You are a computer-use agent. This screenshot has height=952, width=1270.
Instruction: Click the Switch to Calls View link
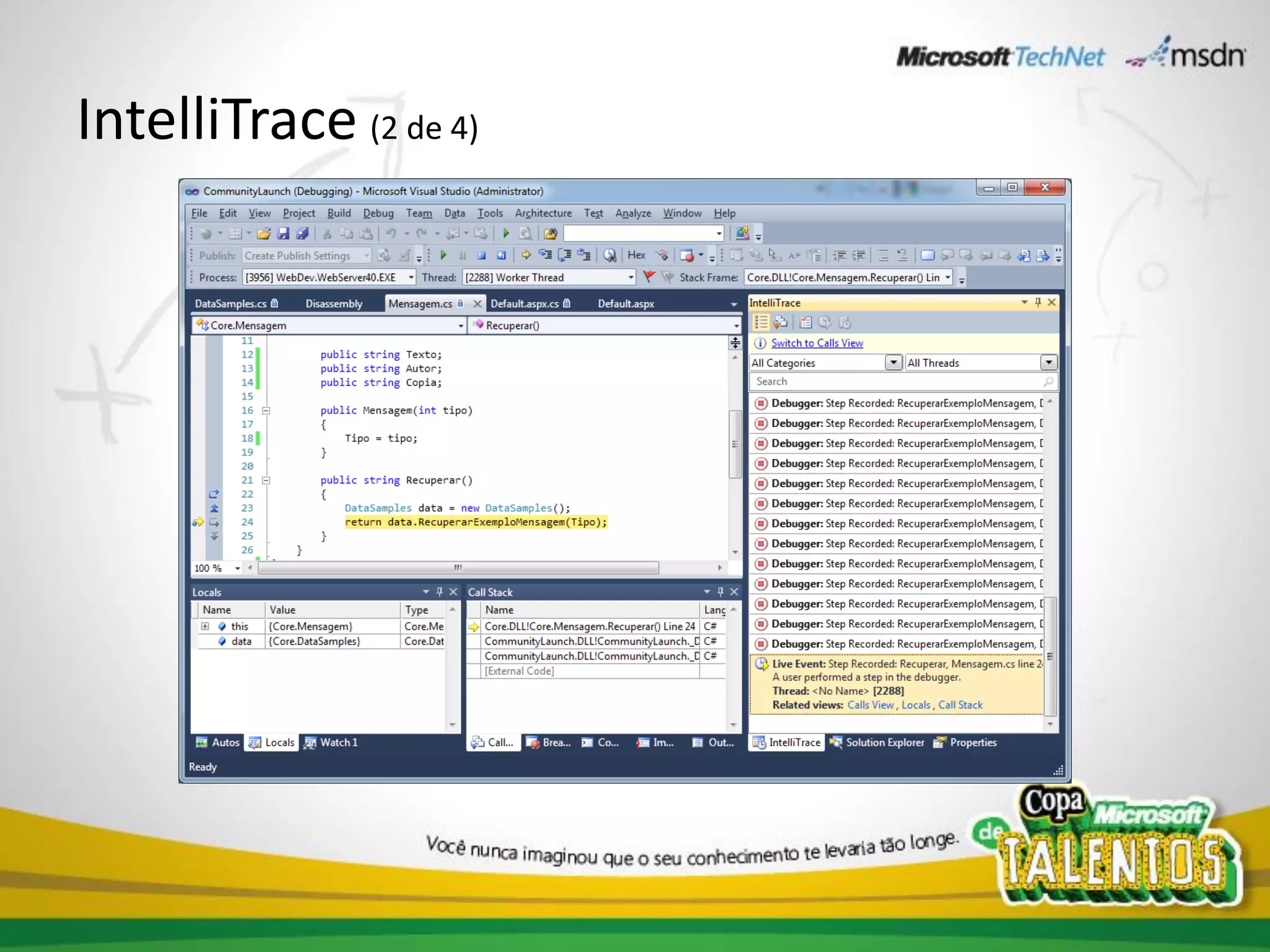[817, 343]
